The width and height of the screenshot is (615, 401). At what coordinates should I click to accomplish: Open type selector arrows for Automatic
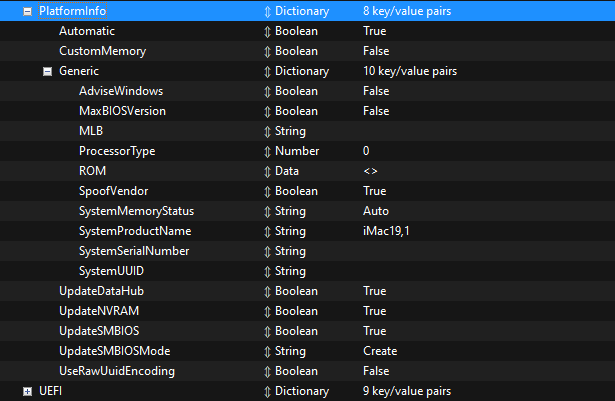tap(267, 31)
